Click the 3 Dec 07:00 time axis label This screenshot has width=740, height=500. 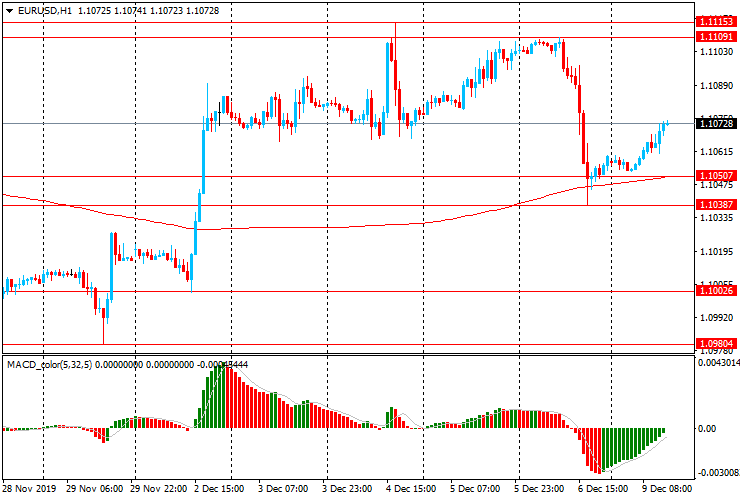[283, 488]
